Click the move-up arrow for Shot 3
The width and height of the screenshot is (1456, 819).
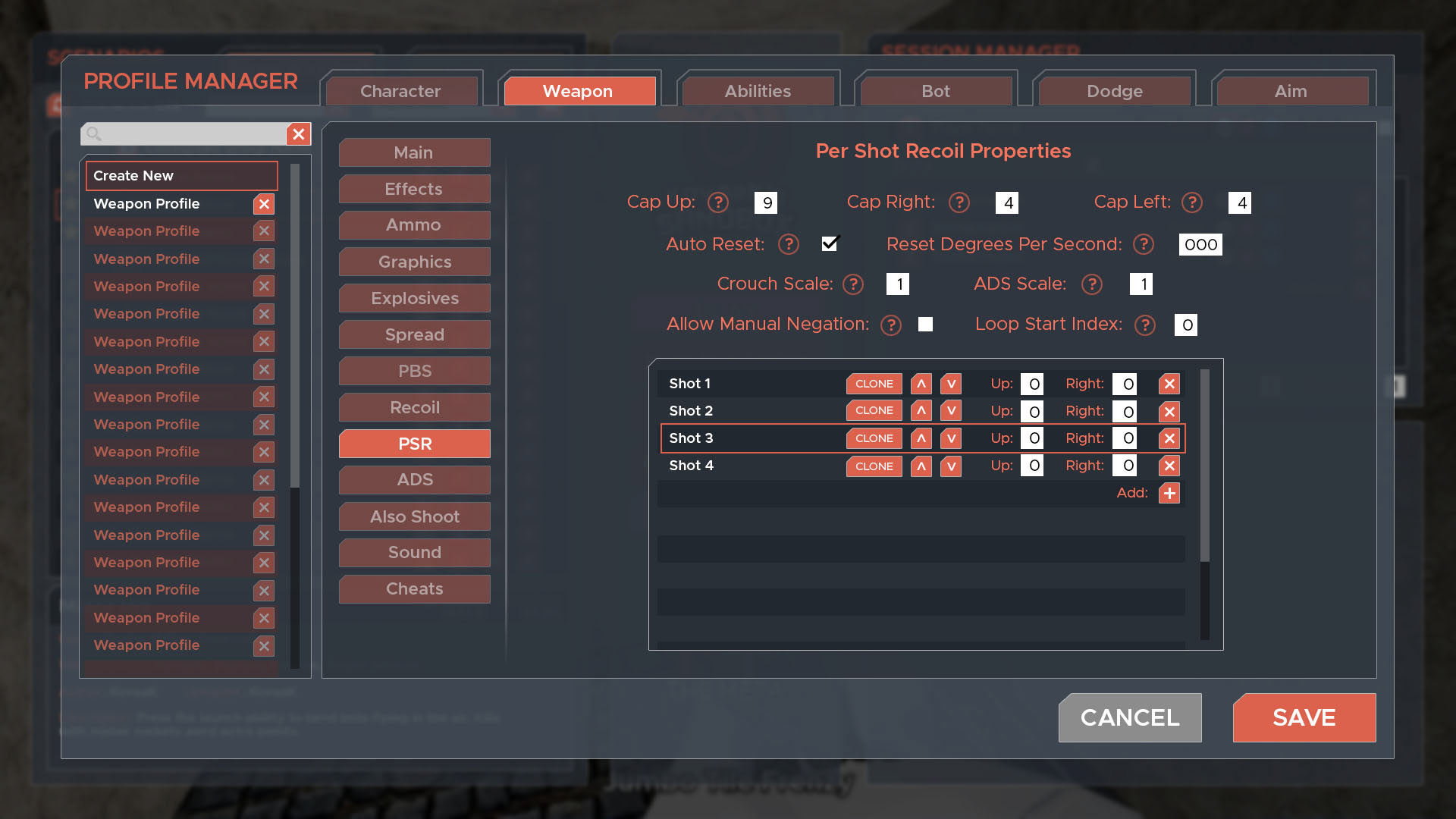pyautogui.click(x=921, y=438)
